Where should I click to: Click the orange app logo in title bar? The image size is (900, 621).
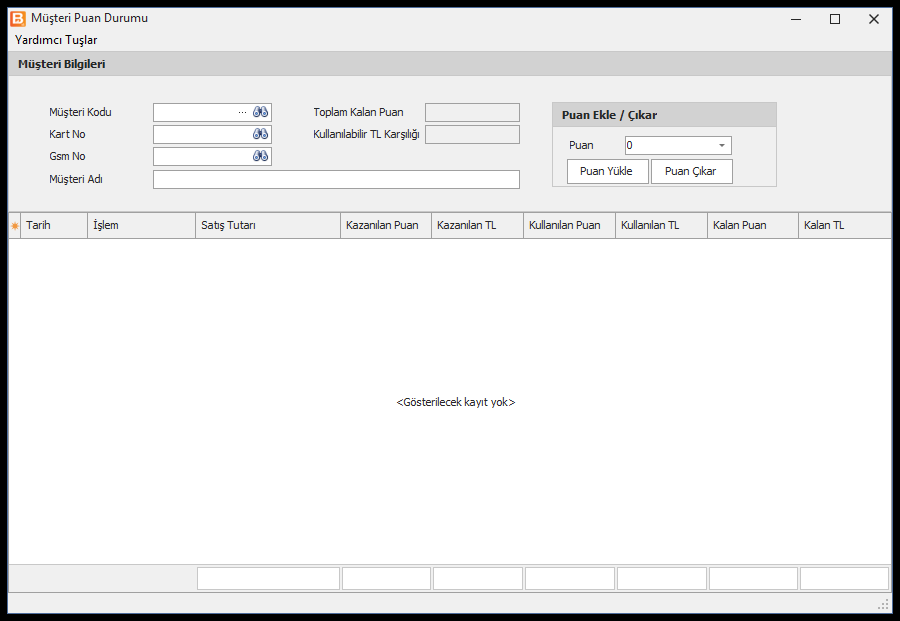click(18, 19)
